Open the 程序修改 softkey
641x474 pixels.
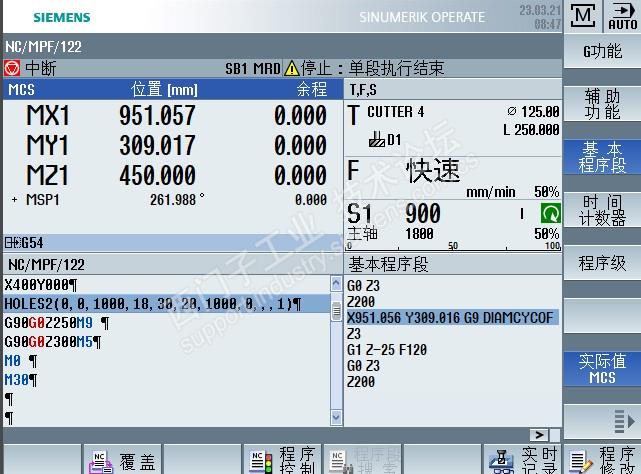click(602, 460)
